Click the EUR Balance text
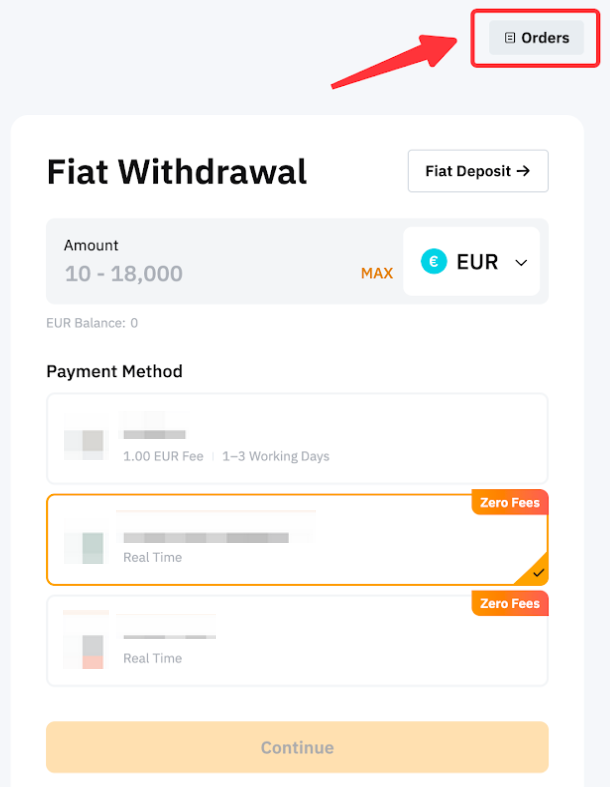 92,323
